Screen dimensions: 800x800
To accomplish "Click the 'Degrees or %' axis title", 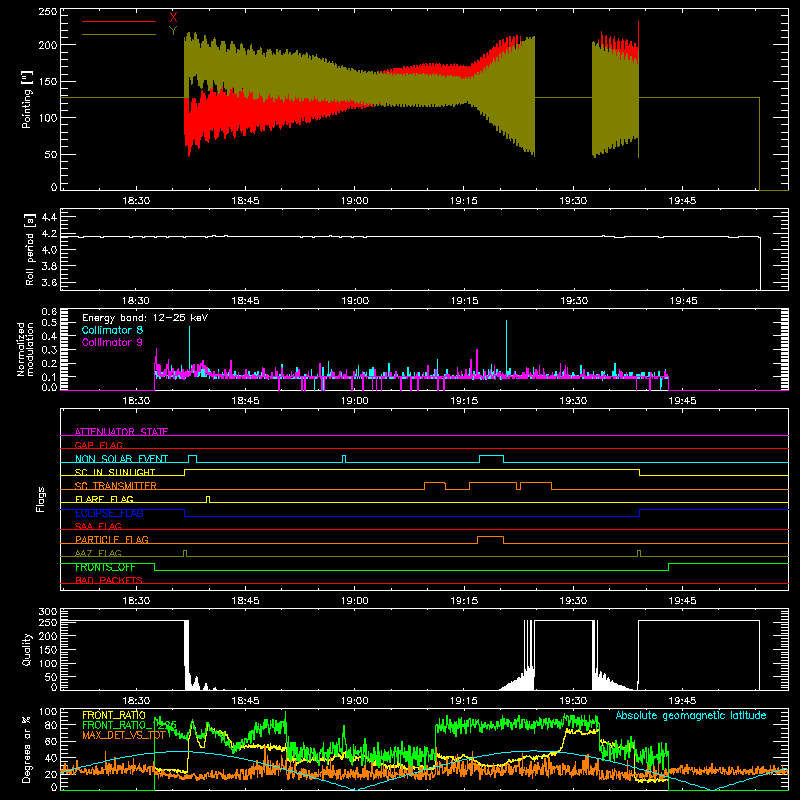I will (x=27, y=749).
